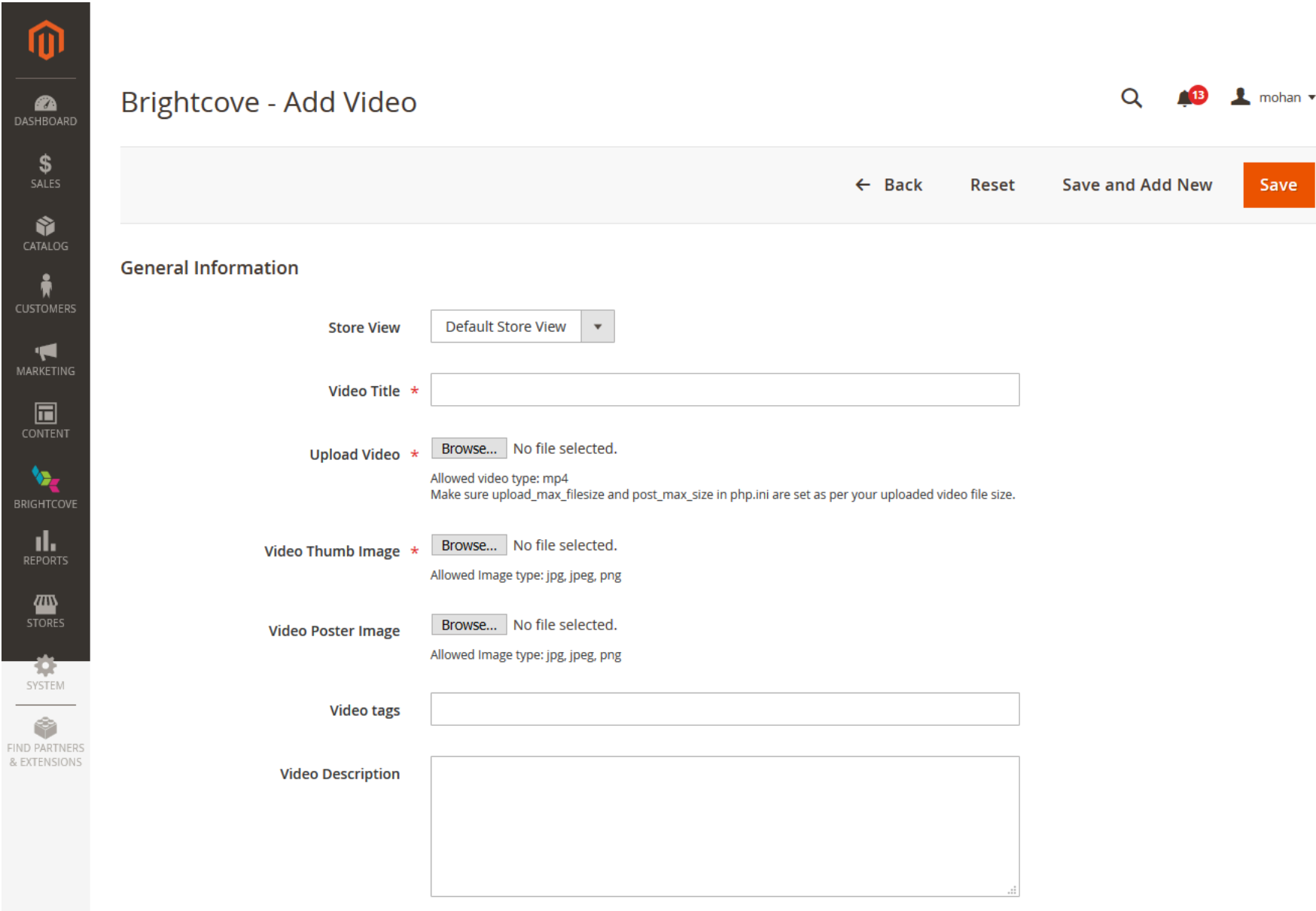This screenshot has height=911, width=1316.
Task: Expand the mohan account dropdown
Action: pos(1280,98)
